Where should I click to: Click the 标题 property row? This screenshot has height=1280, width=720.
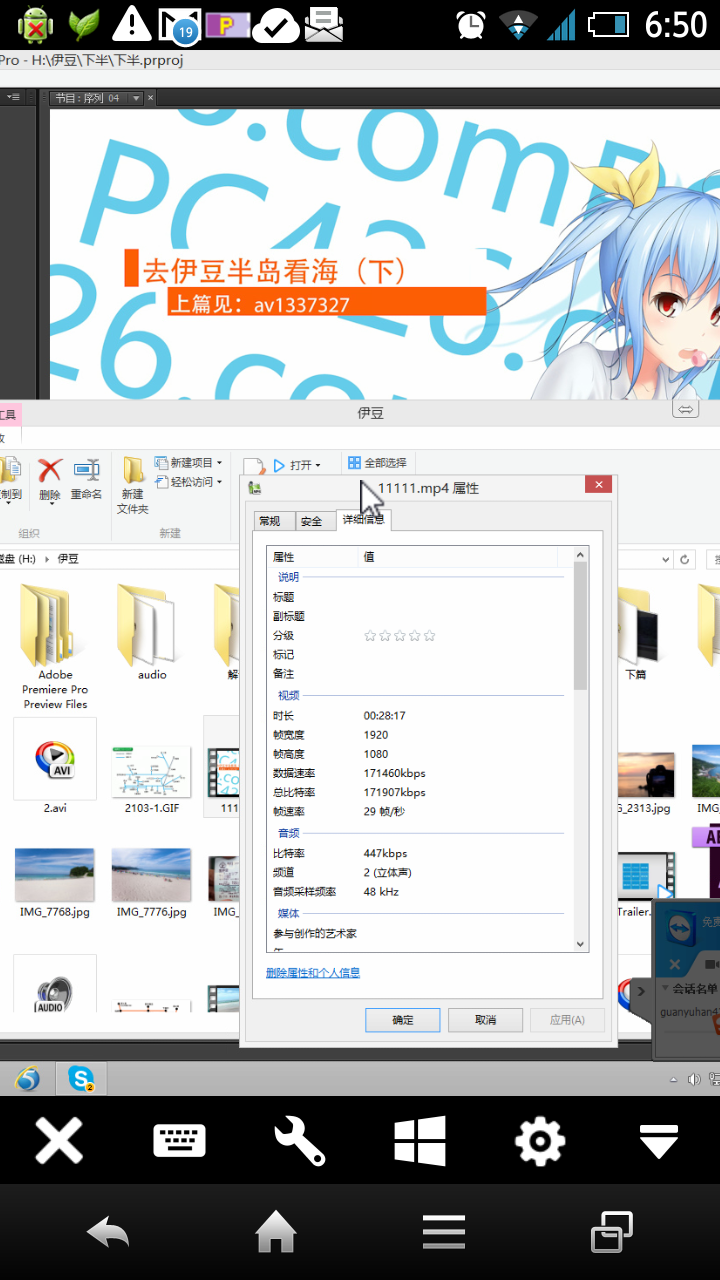pos(420,597)
